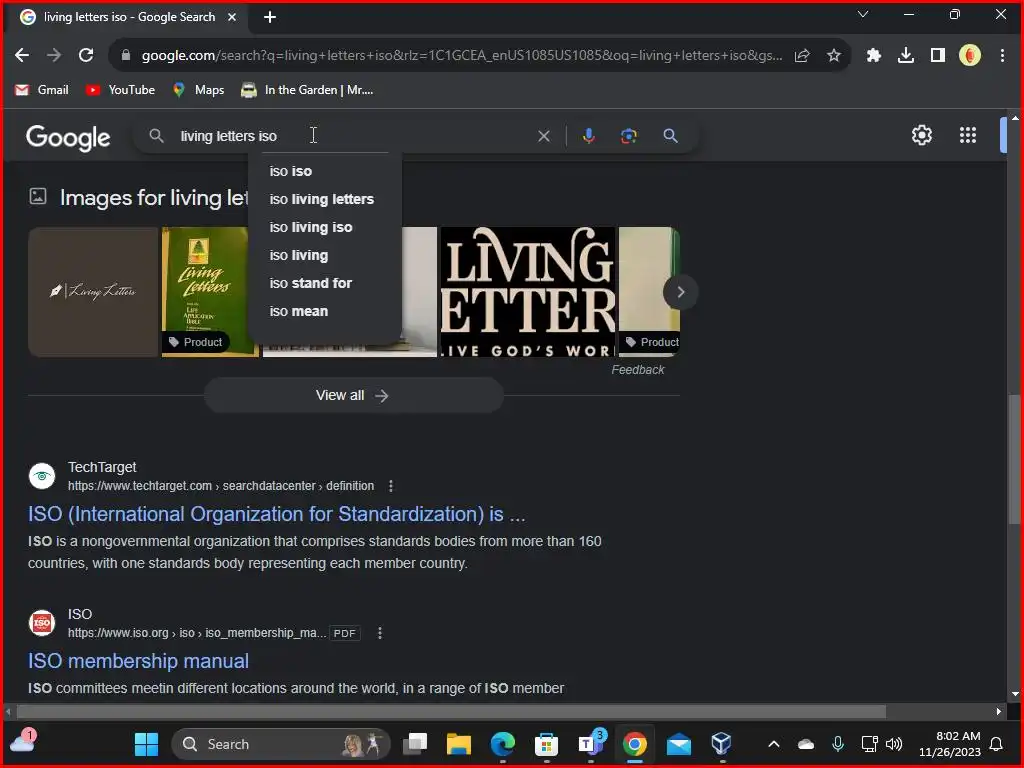Open the VirtualBox cube icon on taskbar
The width and height of the screenshot is (1024, 768).
coord(722,744)
